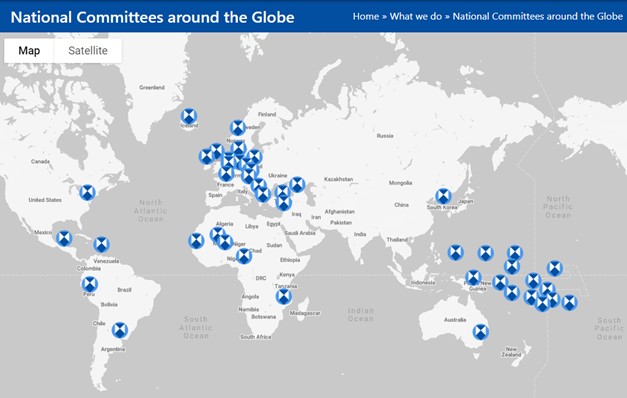Click the South Africa label
The height and width of the screenshot is (398, 627).
256,337
